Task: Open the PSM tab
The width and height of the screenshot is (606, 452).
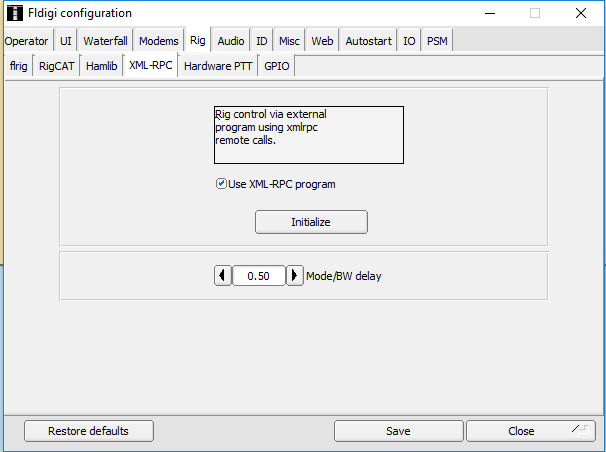Action: (437, 41)
